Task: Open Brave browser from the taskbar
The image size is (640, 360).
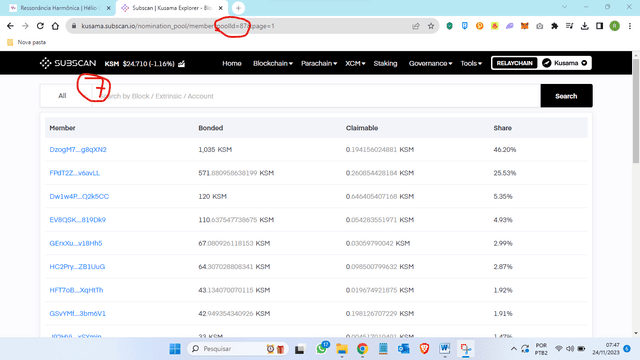Action: (x=424, y=349)
